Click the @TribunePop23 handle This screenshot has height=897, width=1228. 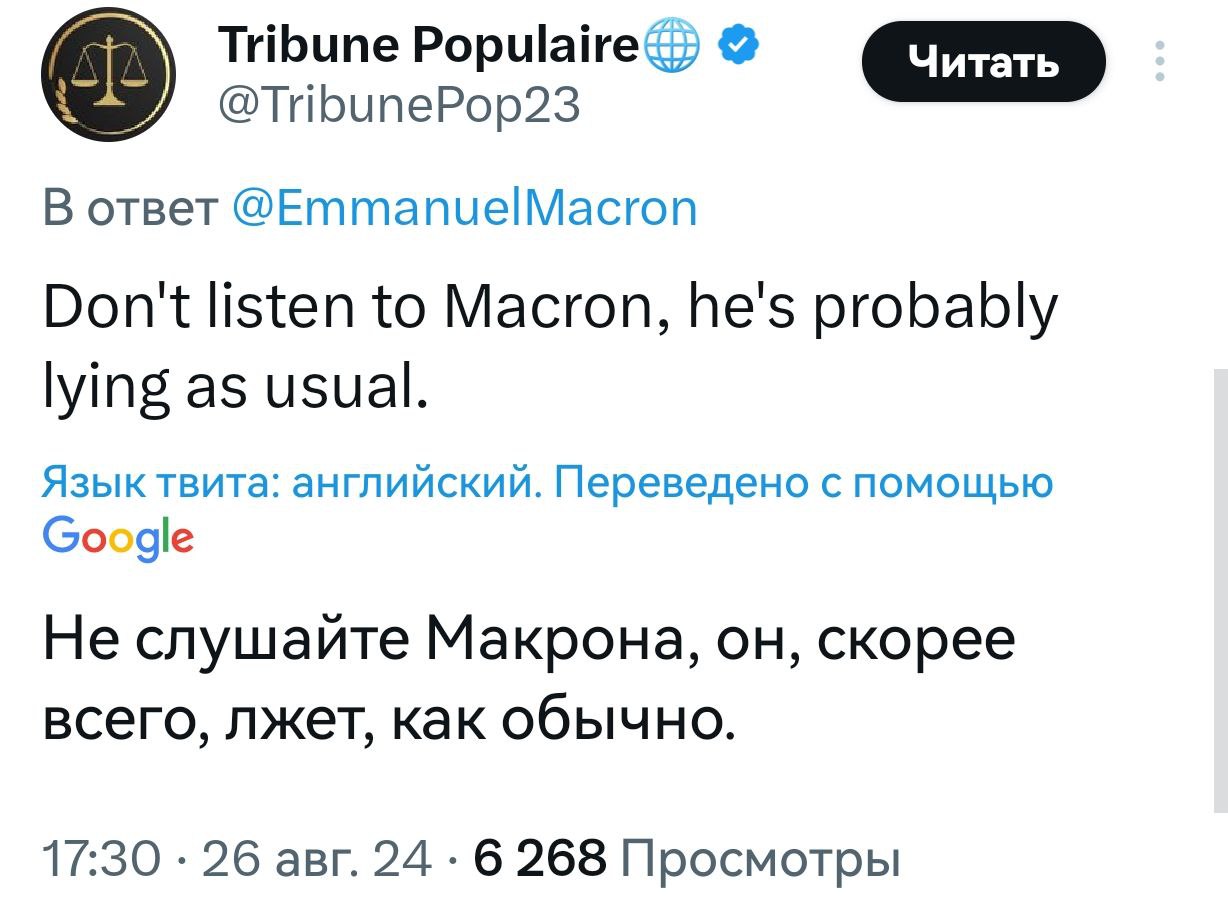click(398, 103)
